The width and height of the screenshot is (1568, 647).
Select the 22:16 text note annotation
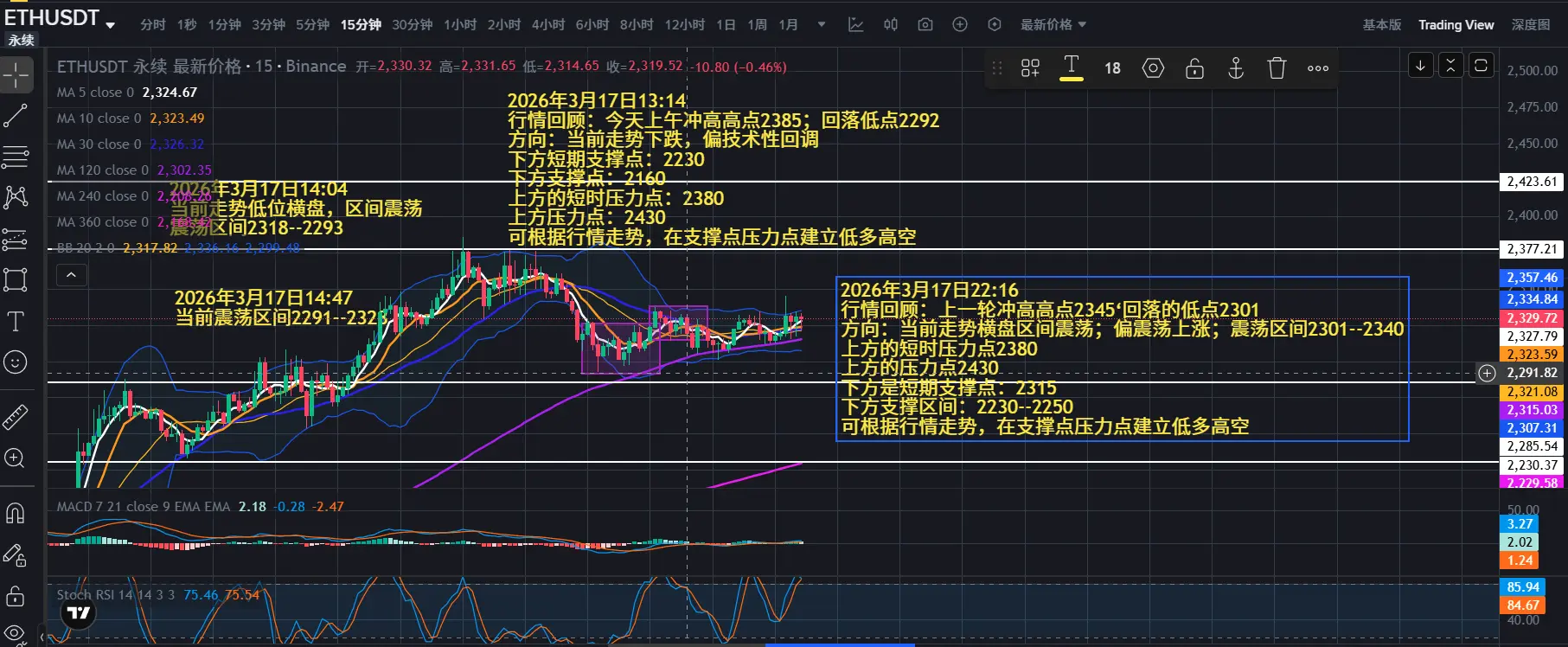click(x=1122, y=359)
